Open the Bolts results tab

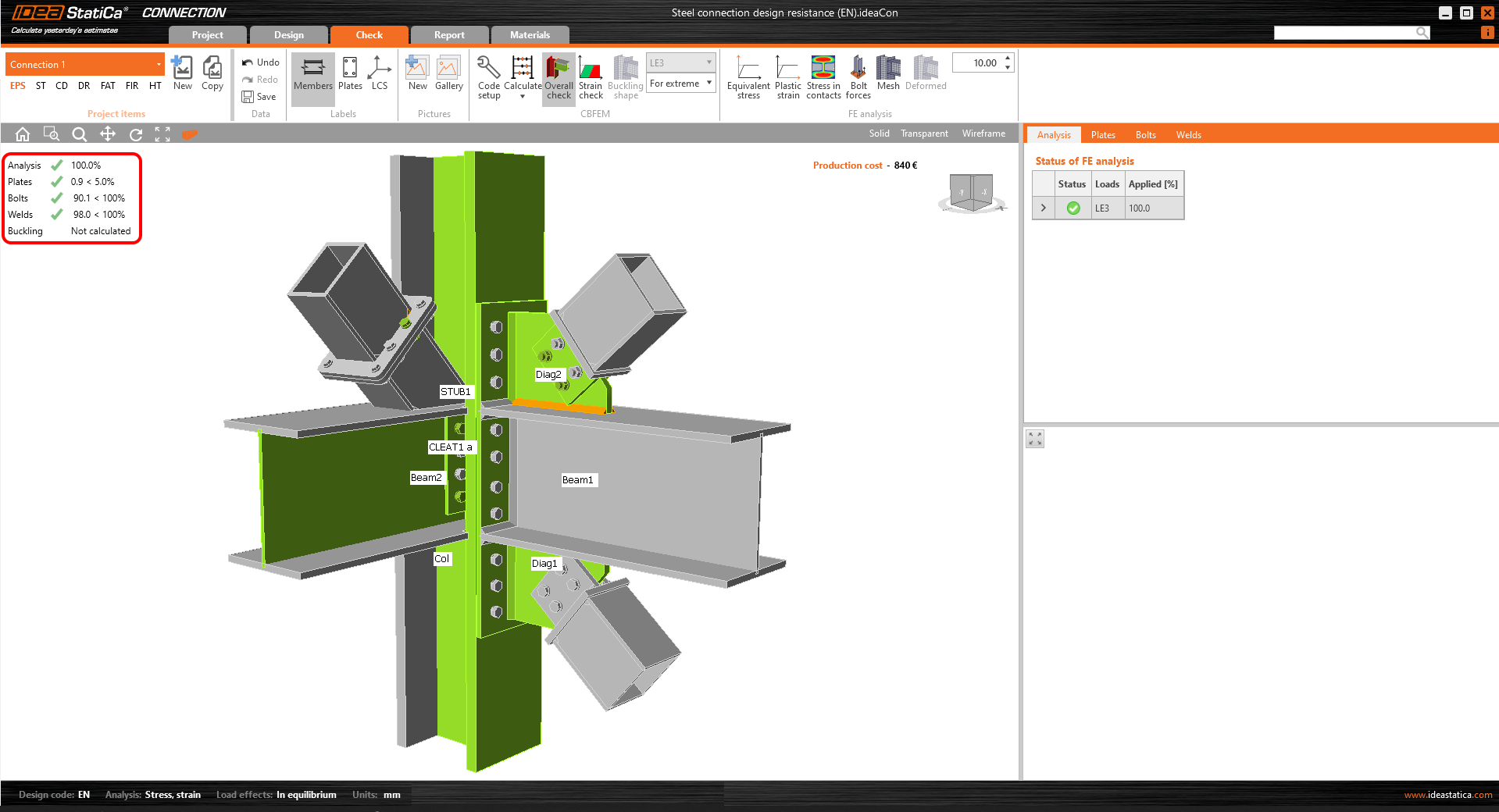[1145, 135]
